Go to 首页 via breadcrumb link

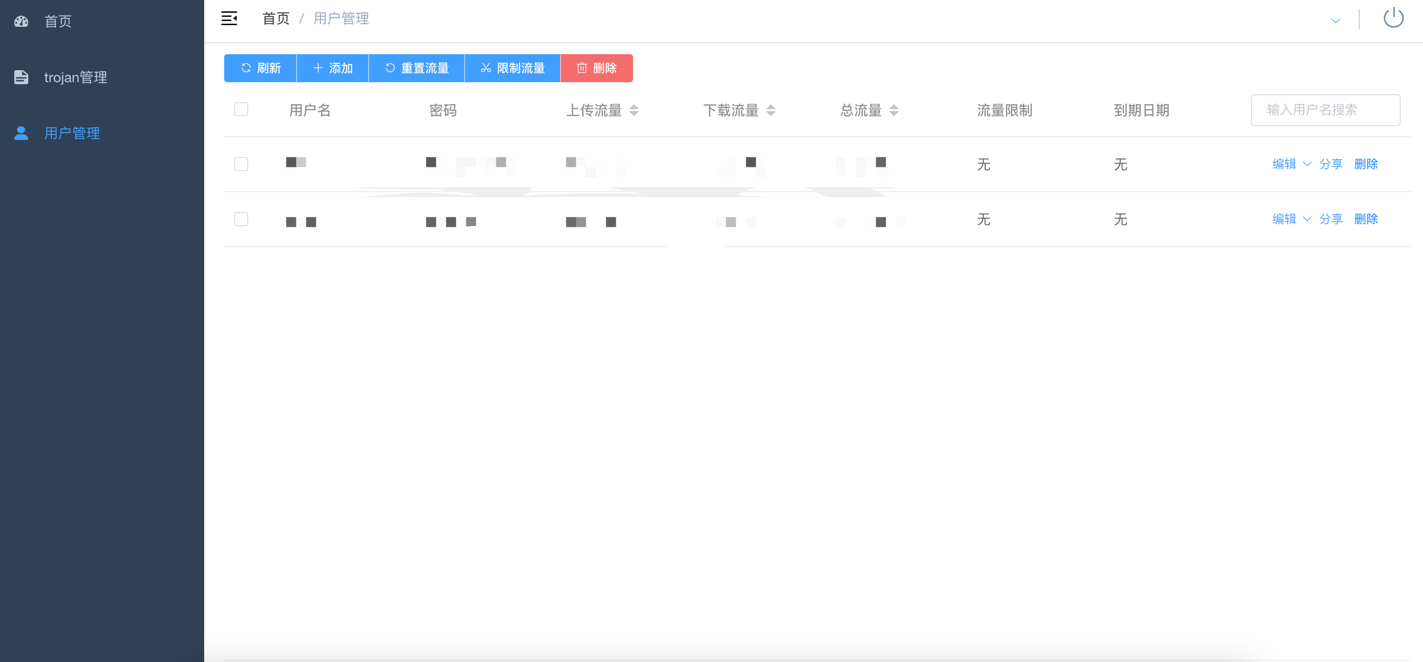click(x=275, y=18)
